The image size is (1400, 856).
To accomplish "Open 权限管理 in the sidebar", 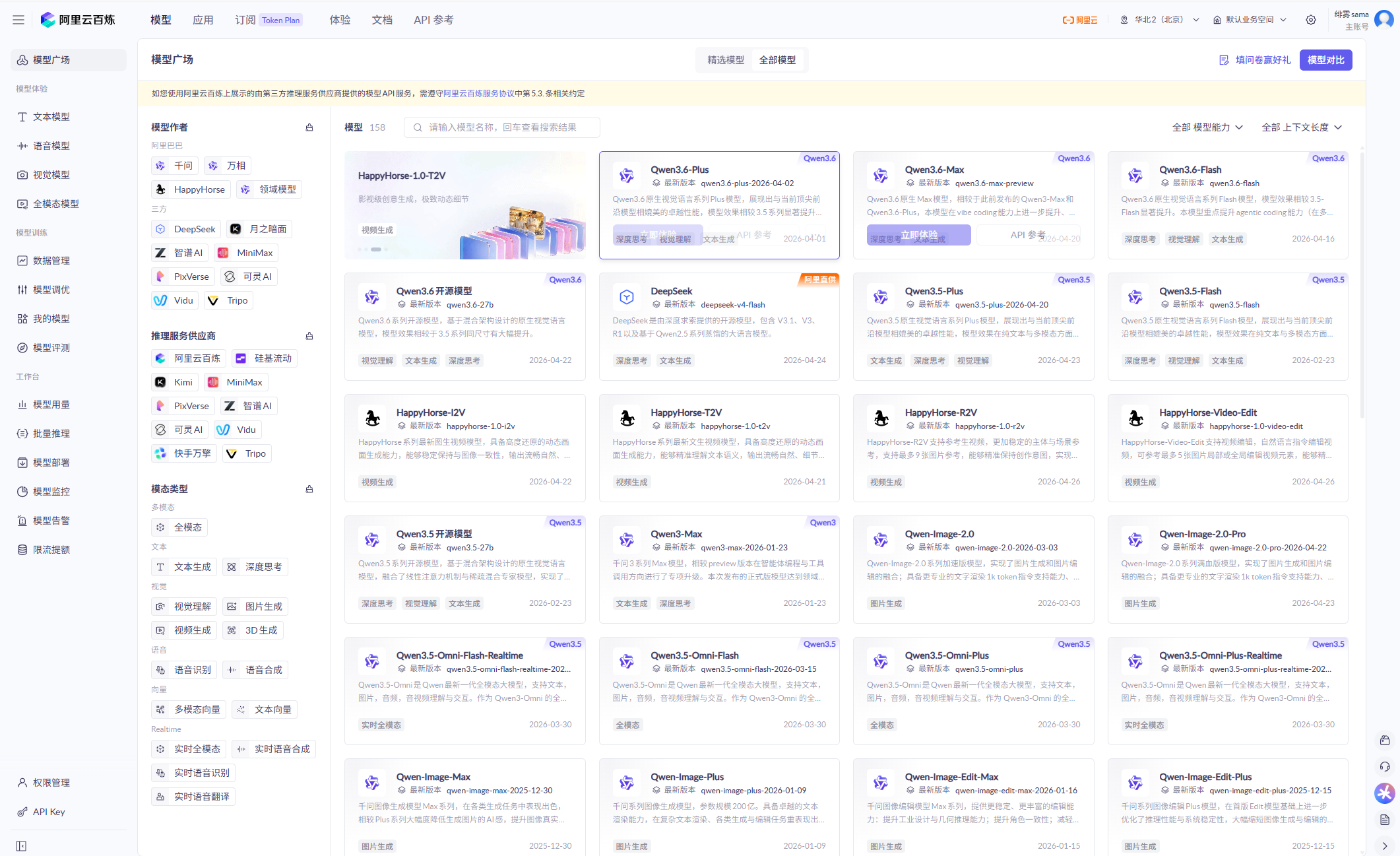I will (69, 783).
